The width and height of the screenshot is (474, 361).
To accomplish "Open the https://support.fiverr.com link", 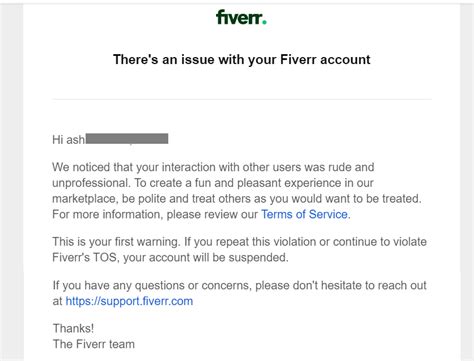I will click(x=129, y=301).
